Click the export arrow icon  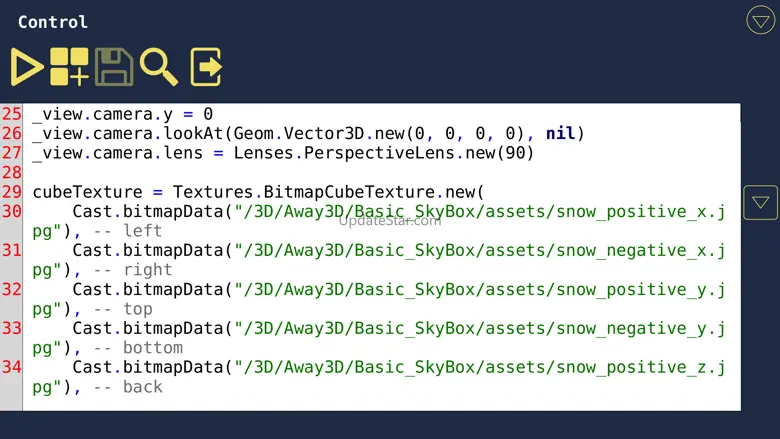[x=206, y=67]
